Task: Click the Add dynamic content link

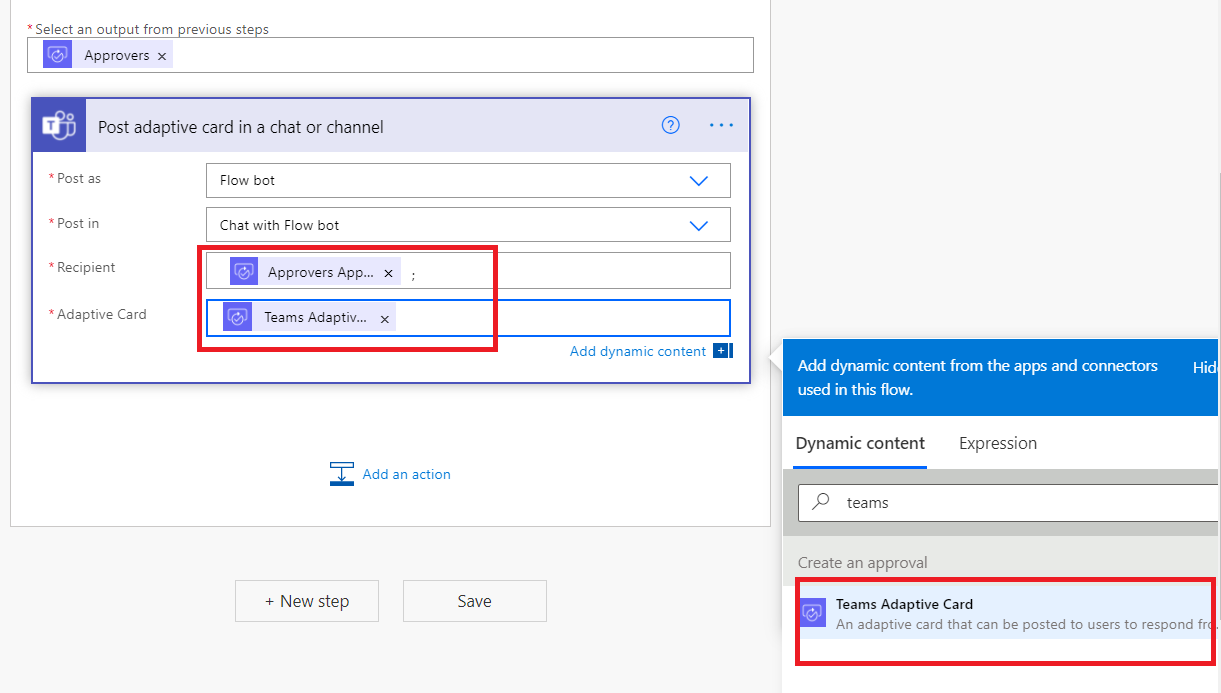Action: [637, 351]
